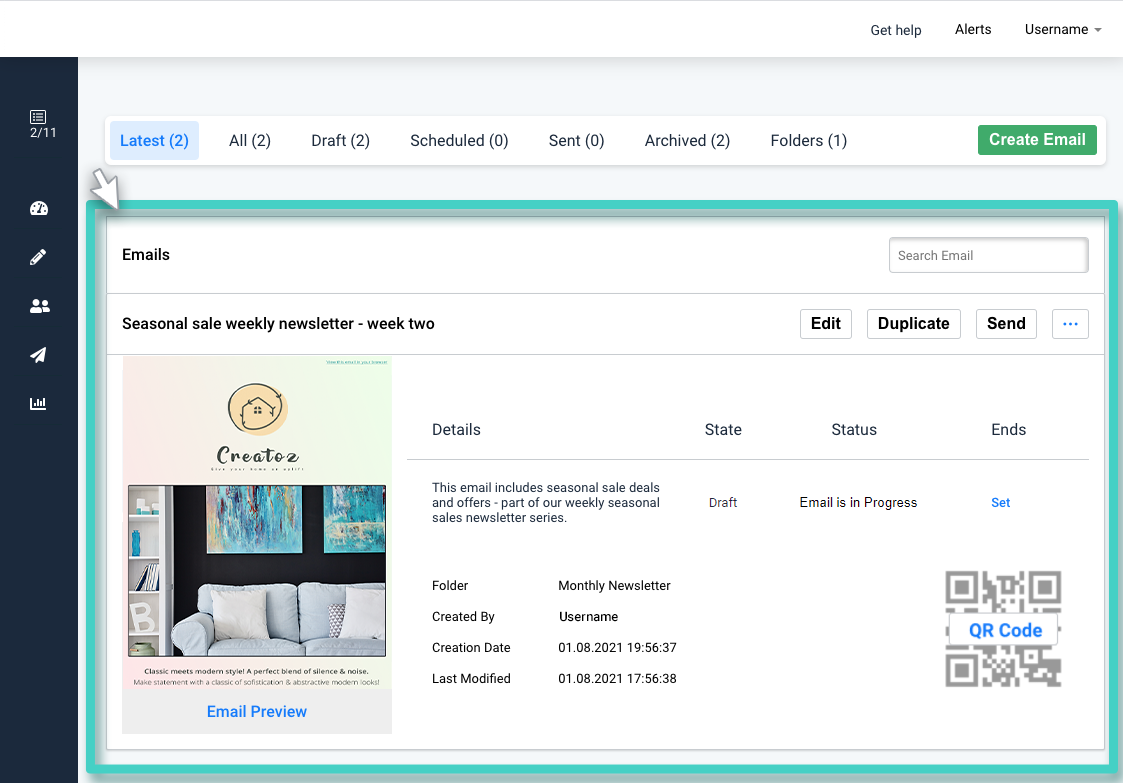Click the 'Ends' column header

(1008, 430)
